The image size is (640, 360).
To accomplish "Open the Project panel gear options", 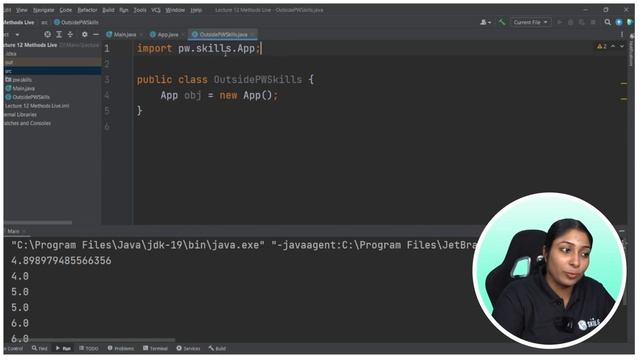I will coord(84,35).
